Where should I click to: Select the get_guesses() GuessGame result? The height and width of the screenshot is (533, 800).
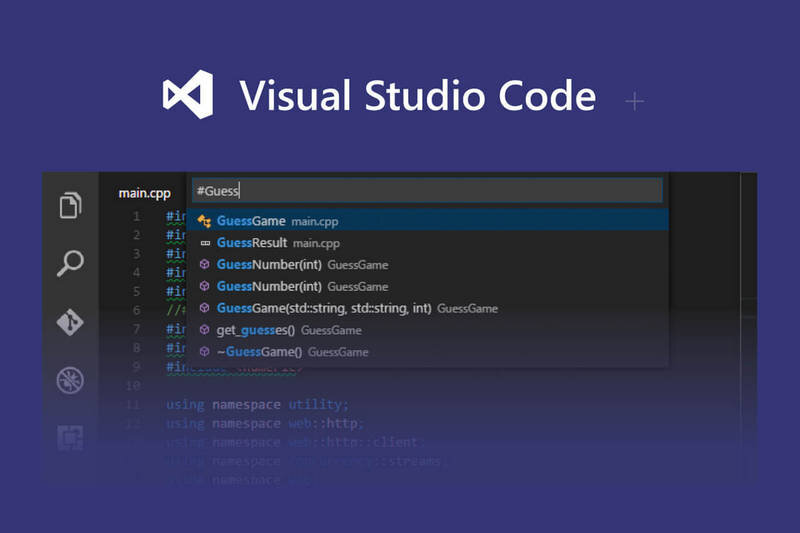point(428,330)
